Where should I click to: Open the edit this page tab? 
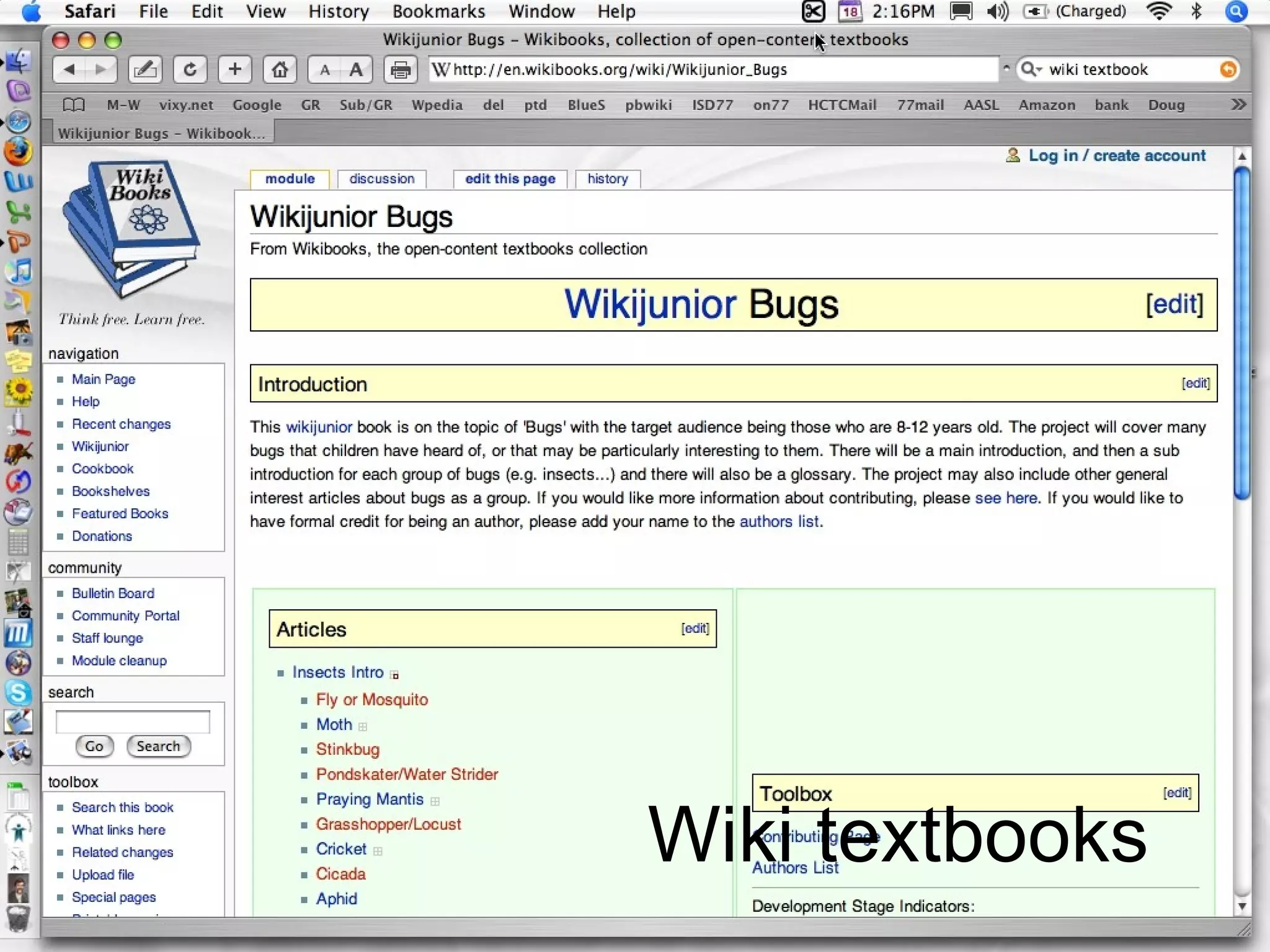pos(510,178)
